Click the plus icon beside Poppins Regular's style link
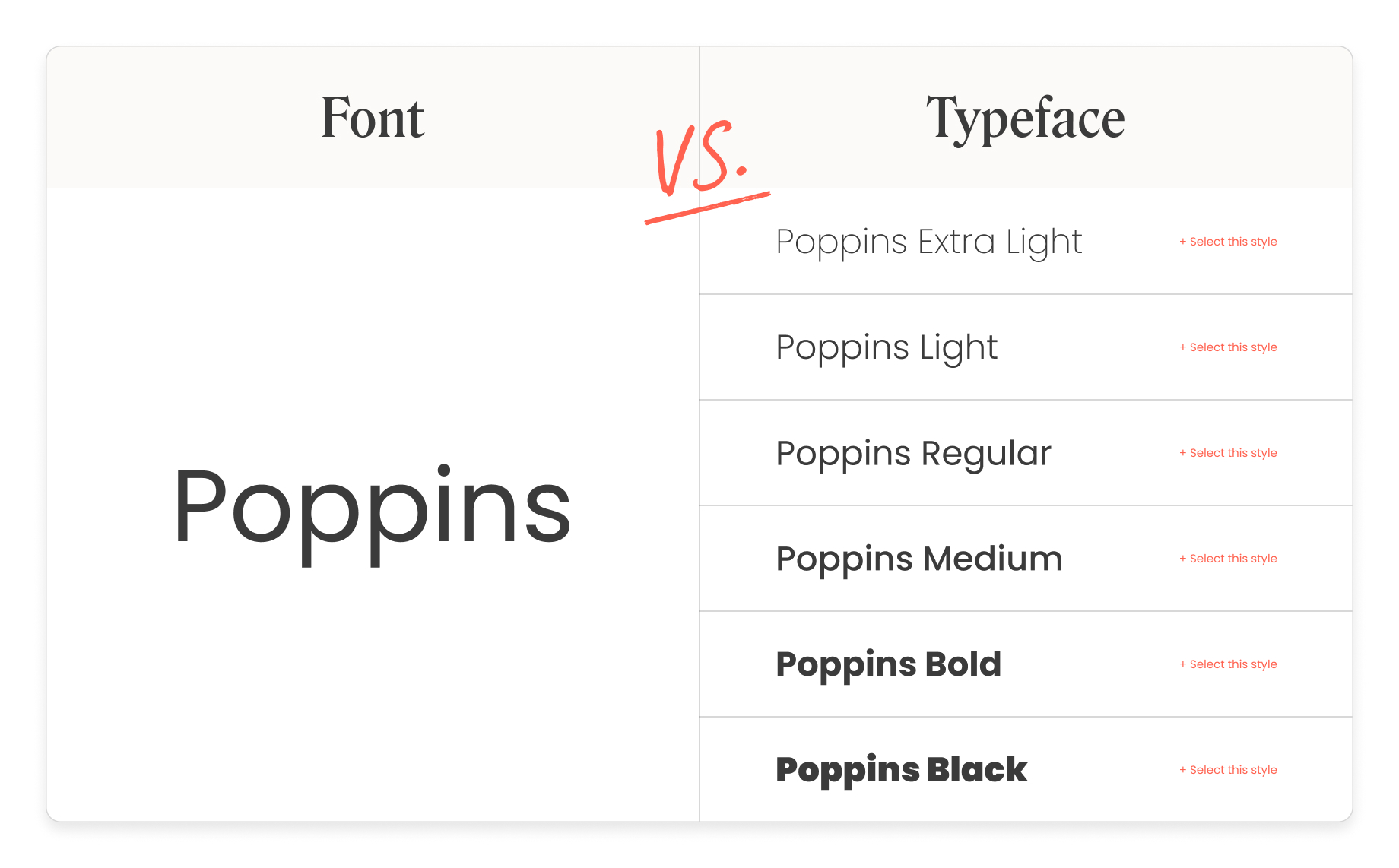 tap(1182, 453)
